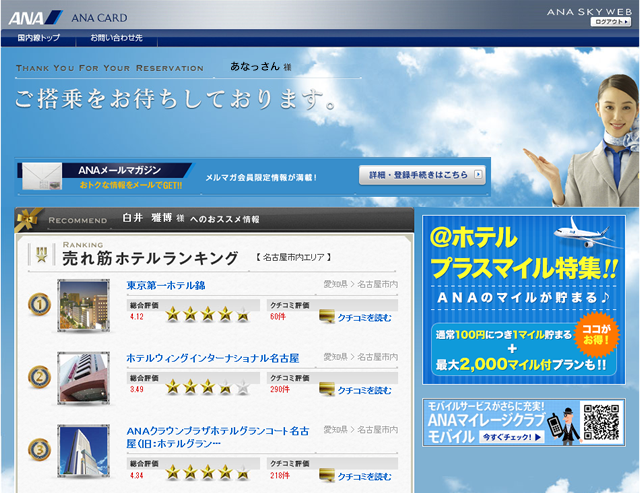Click 今すぐチェック! button
The height and width of the screenshot is (493, 640).
pyautogui.click(x=513, y=437)
